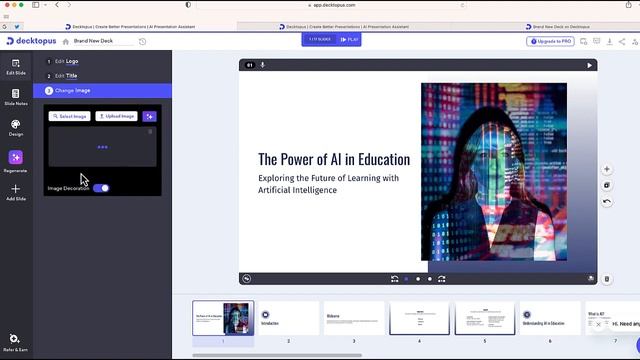Click the presentation settings icon in top bar
Screen dimensions: 640x360
click(584, 41)
